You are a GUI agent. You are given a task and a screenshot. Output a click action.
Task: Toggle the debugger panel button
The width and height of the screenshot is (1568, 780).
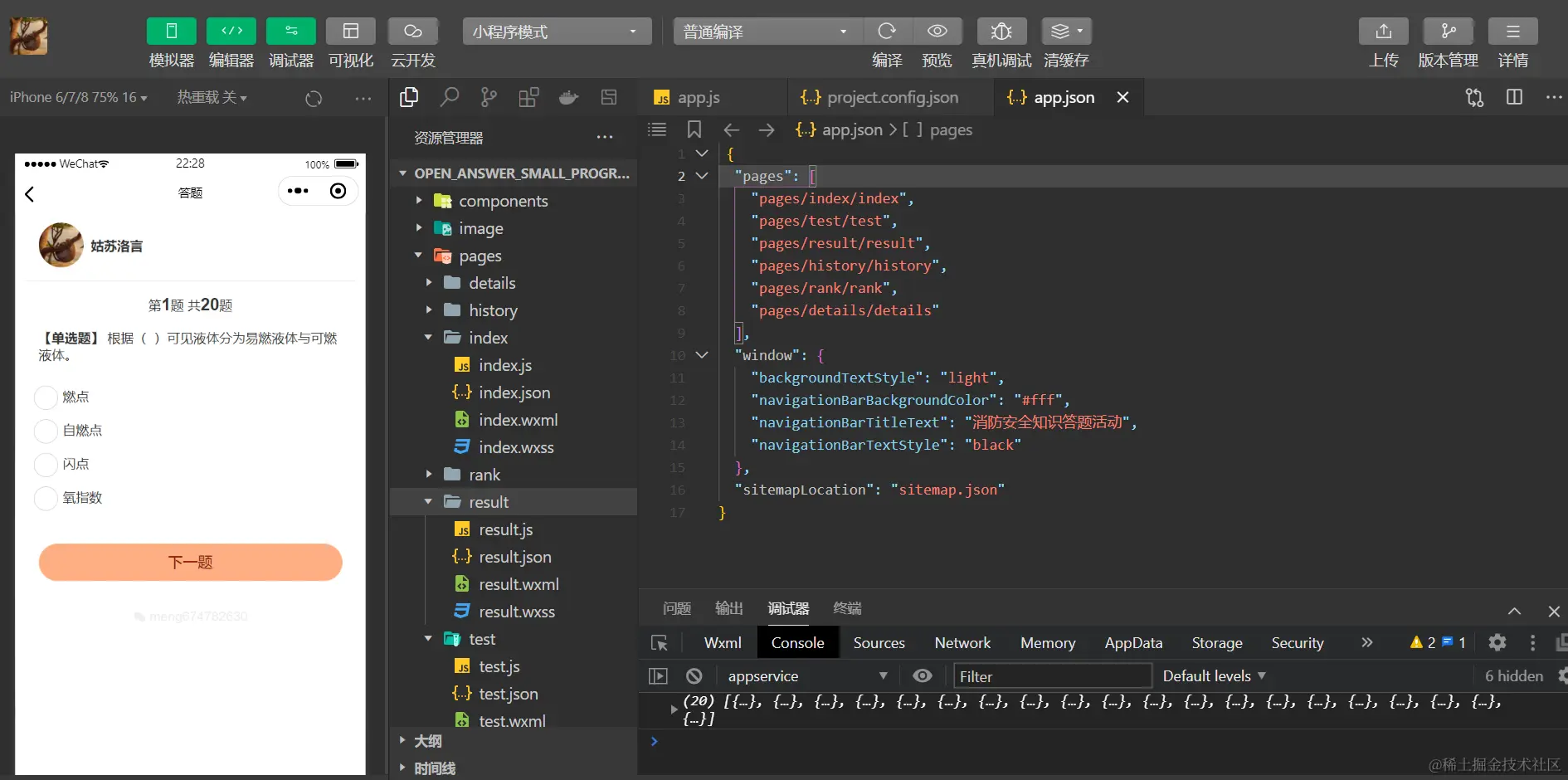point(291,32)
